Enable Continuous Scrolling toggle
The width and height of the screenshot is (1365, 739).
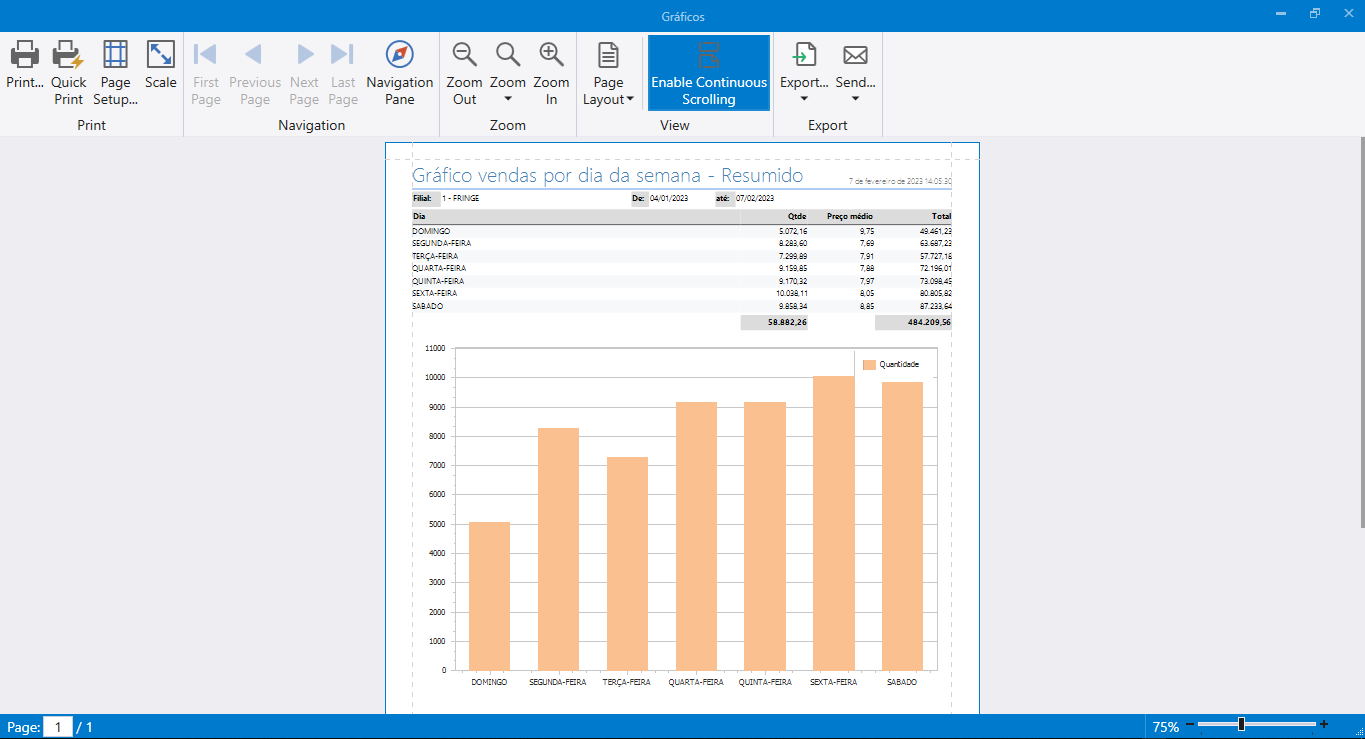(709, 72)
